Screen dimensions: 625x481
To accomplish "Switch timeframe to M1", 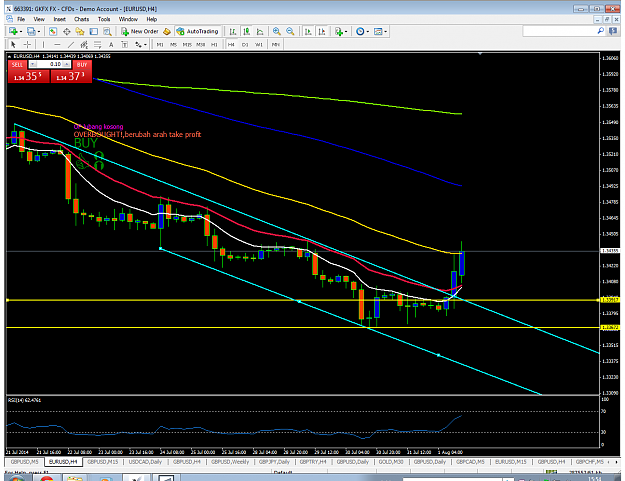I will 160,45.
